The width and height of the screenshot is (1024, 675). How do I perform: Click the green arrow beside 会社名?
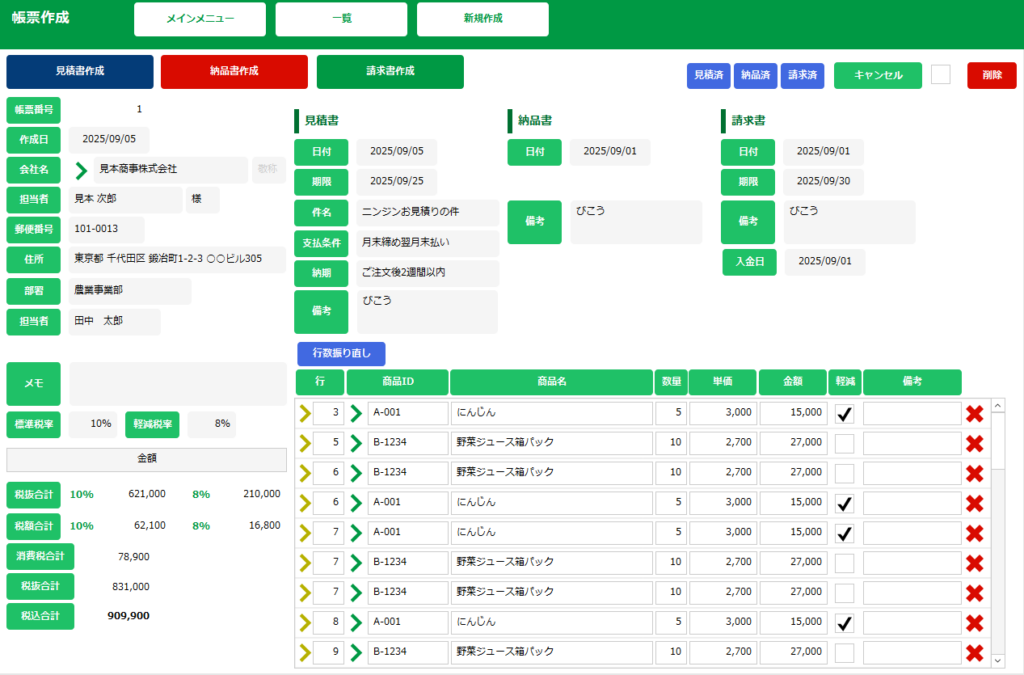pos(81,170)
